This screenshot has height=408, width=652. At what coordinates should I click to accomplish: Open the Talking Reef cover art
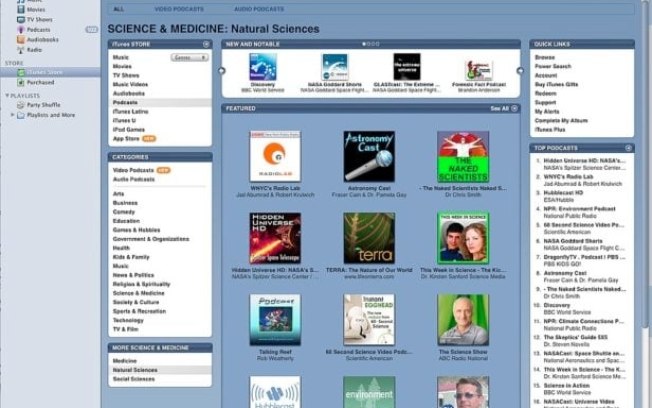tap(275, 320)
